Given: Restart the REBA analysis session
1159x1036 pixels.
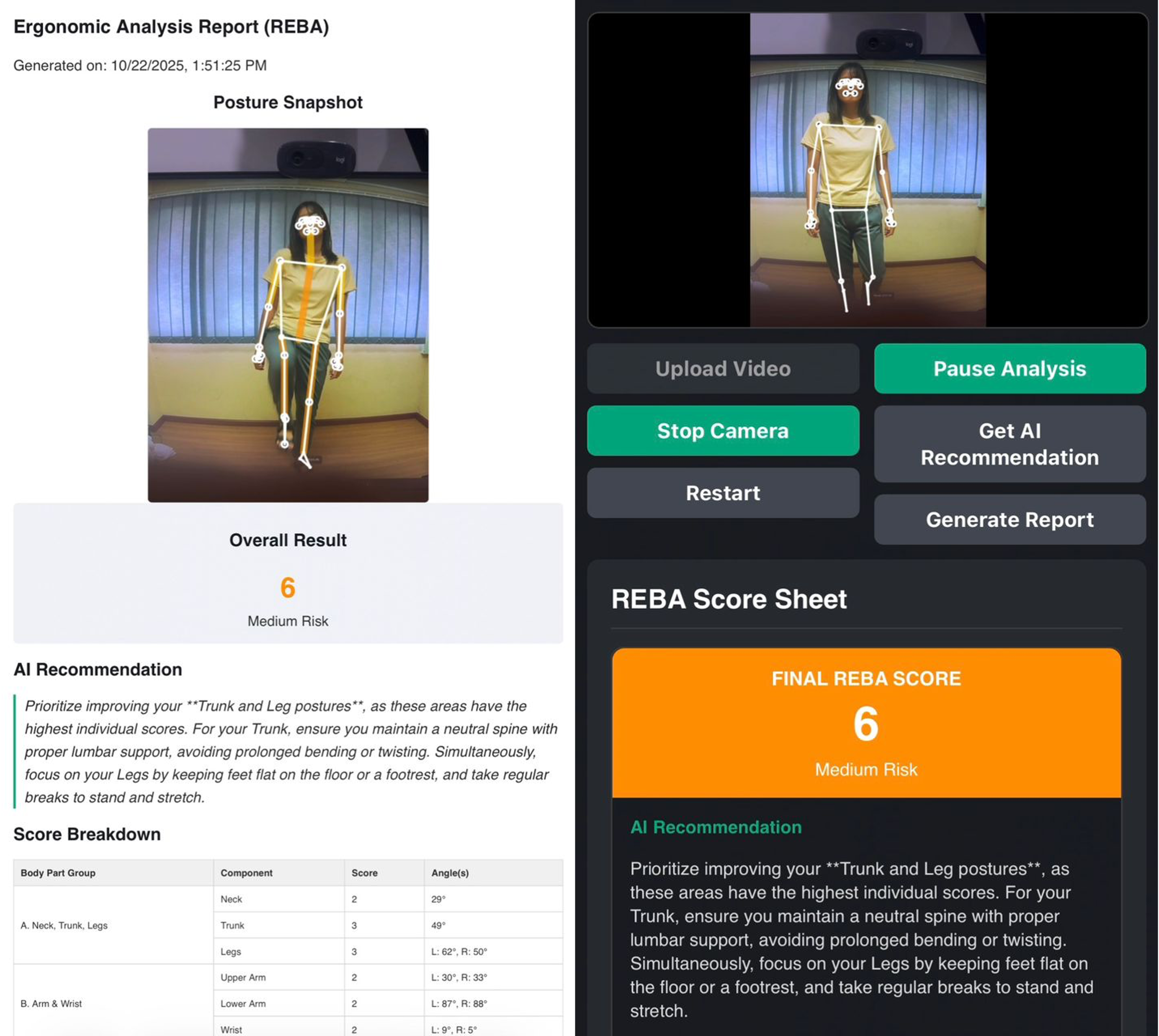Looking at the screenshot, I should 722,493.
